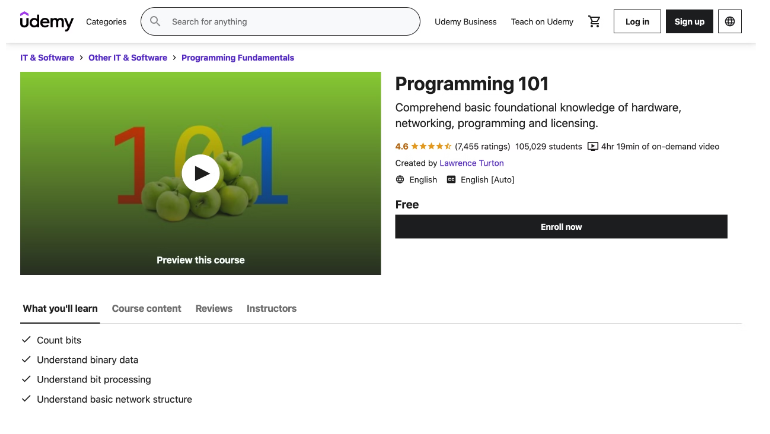Click the star rating icons
The image size is (770, 434).
click(x=431, y=146)
